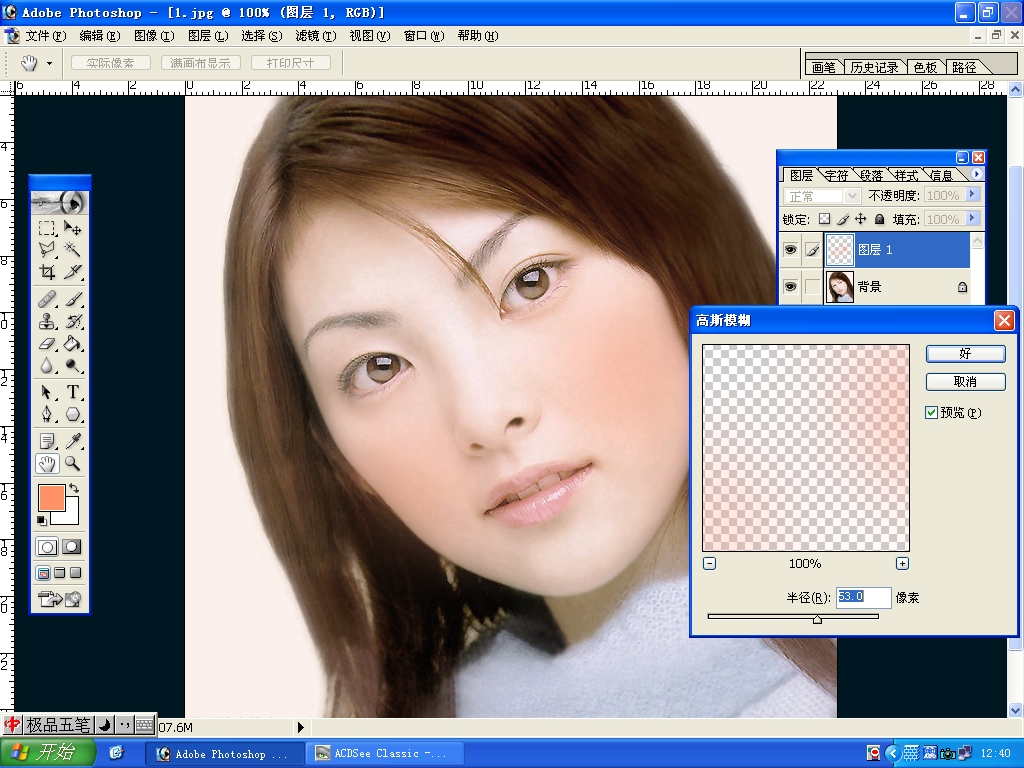Select the Hand tool in toolbox
This screenshot has width=1024, height=768.
pos(46,464)
